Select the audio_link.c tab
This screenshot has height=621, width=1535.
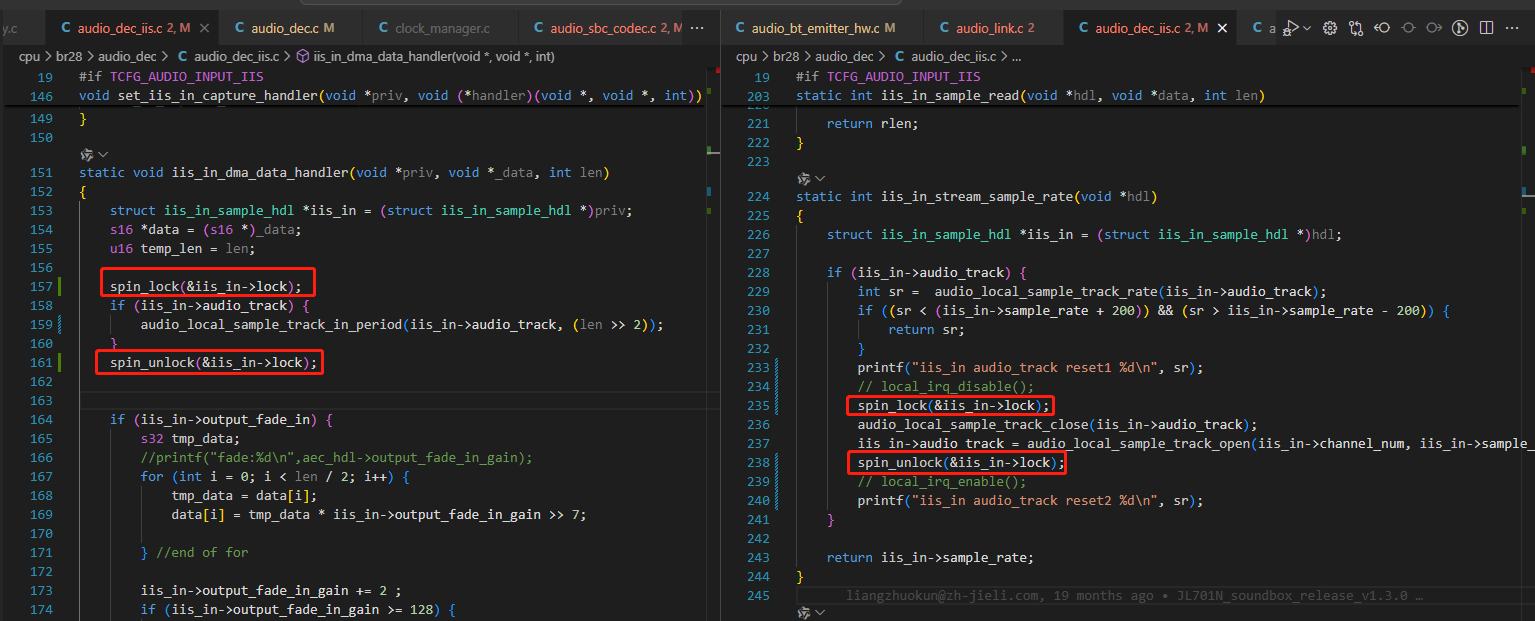988,28
